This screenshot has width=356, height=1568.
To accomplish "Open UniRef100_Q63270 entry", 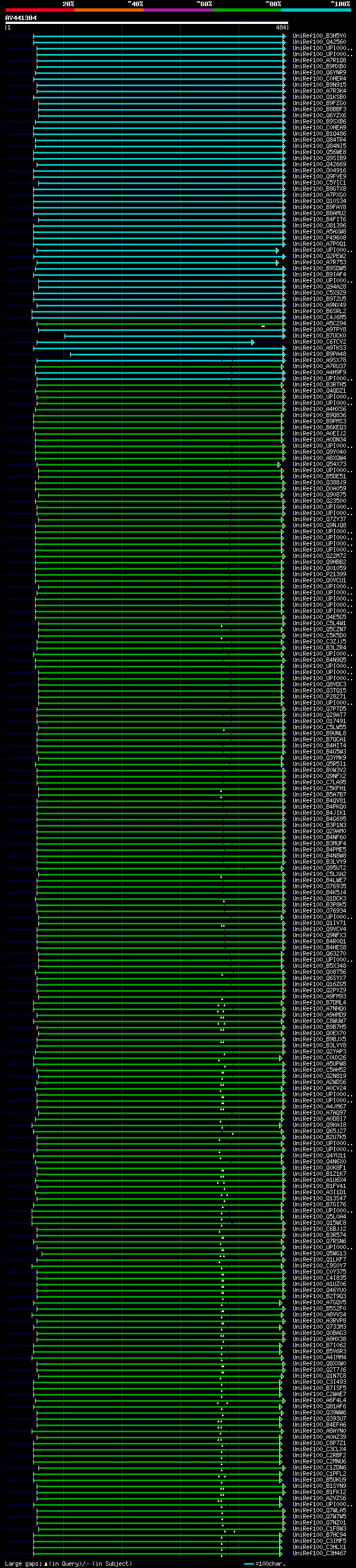I will click(x=319, y=953).
